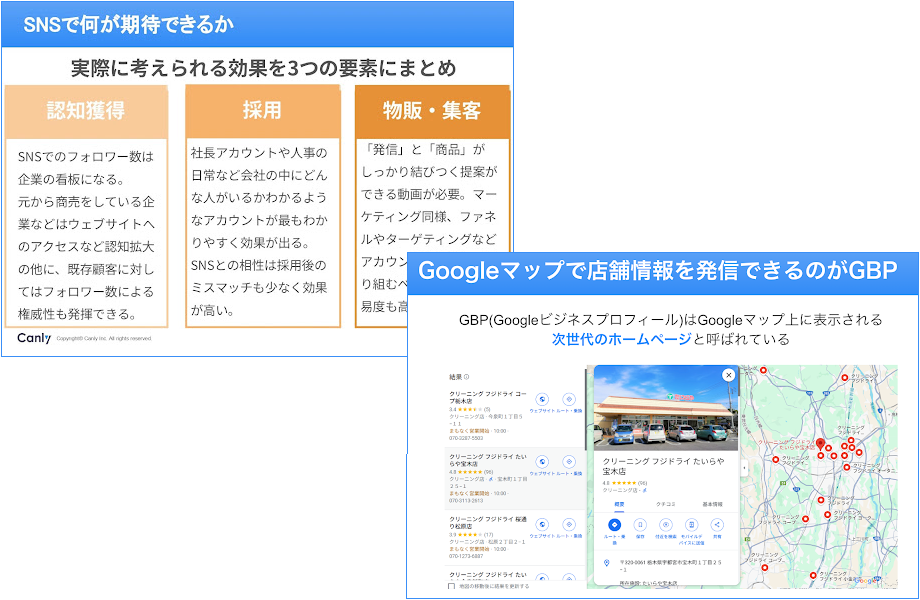Click phone number 070-3113-2613
Screen dimensions: 920x600
point(466,500)
